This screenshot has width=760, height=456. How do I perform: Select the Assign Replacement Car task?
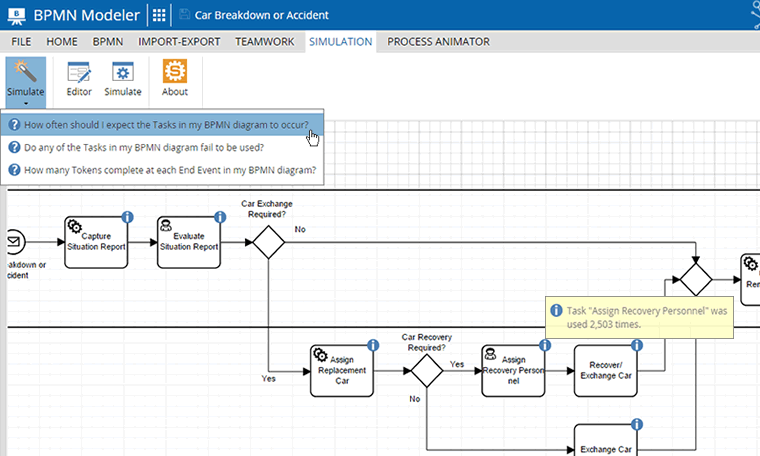pos(342,371)
